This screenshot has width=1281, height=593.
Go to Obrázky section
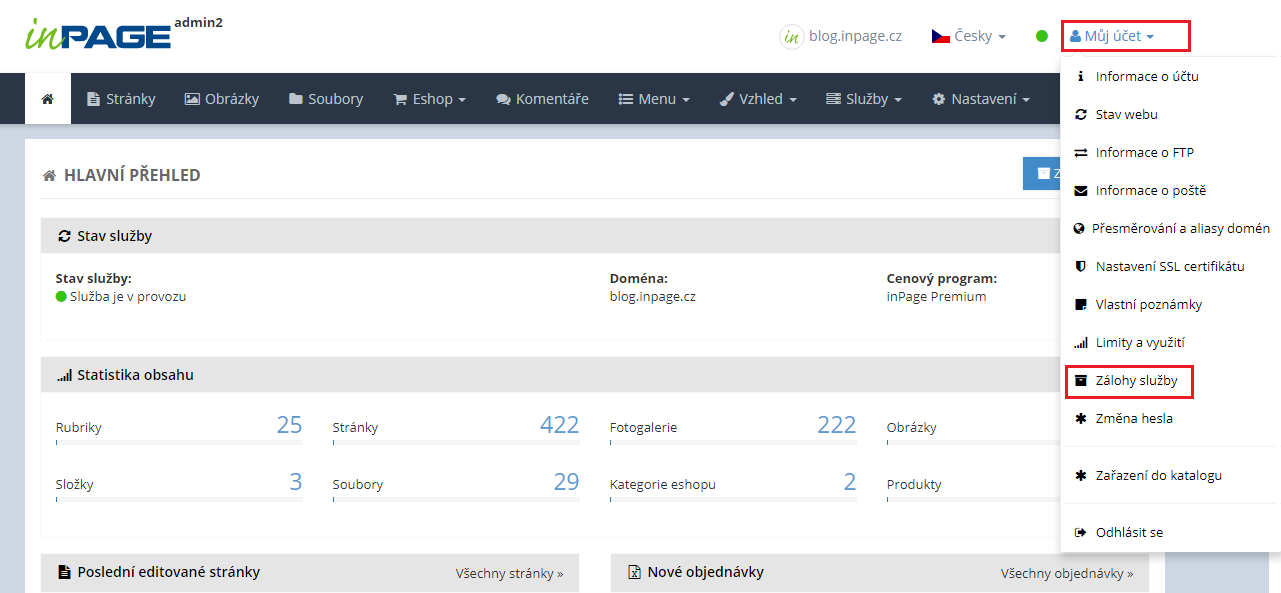click(221, 99)
